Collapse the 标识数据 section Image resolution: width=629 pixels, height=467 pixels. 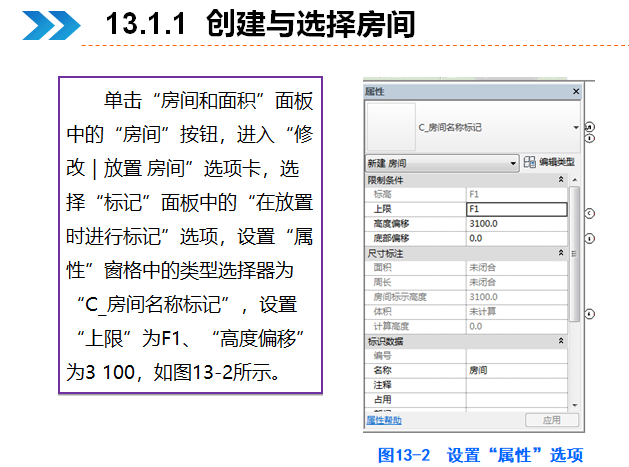[x=561, y=341]
